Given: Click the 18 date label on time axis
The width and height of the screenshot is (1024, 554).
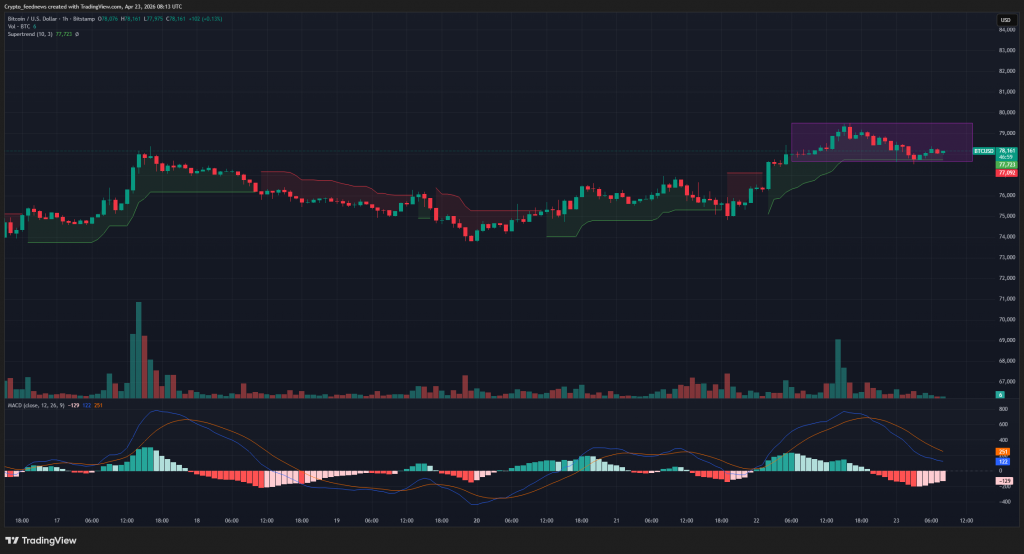Looking at the screenshot, I should (196, 521).
